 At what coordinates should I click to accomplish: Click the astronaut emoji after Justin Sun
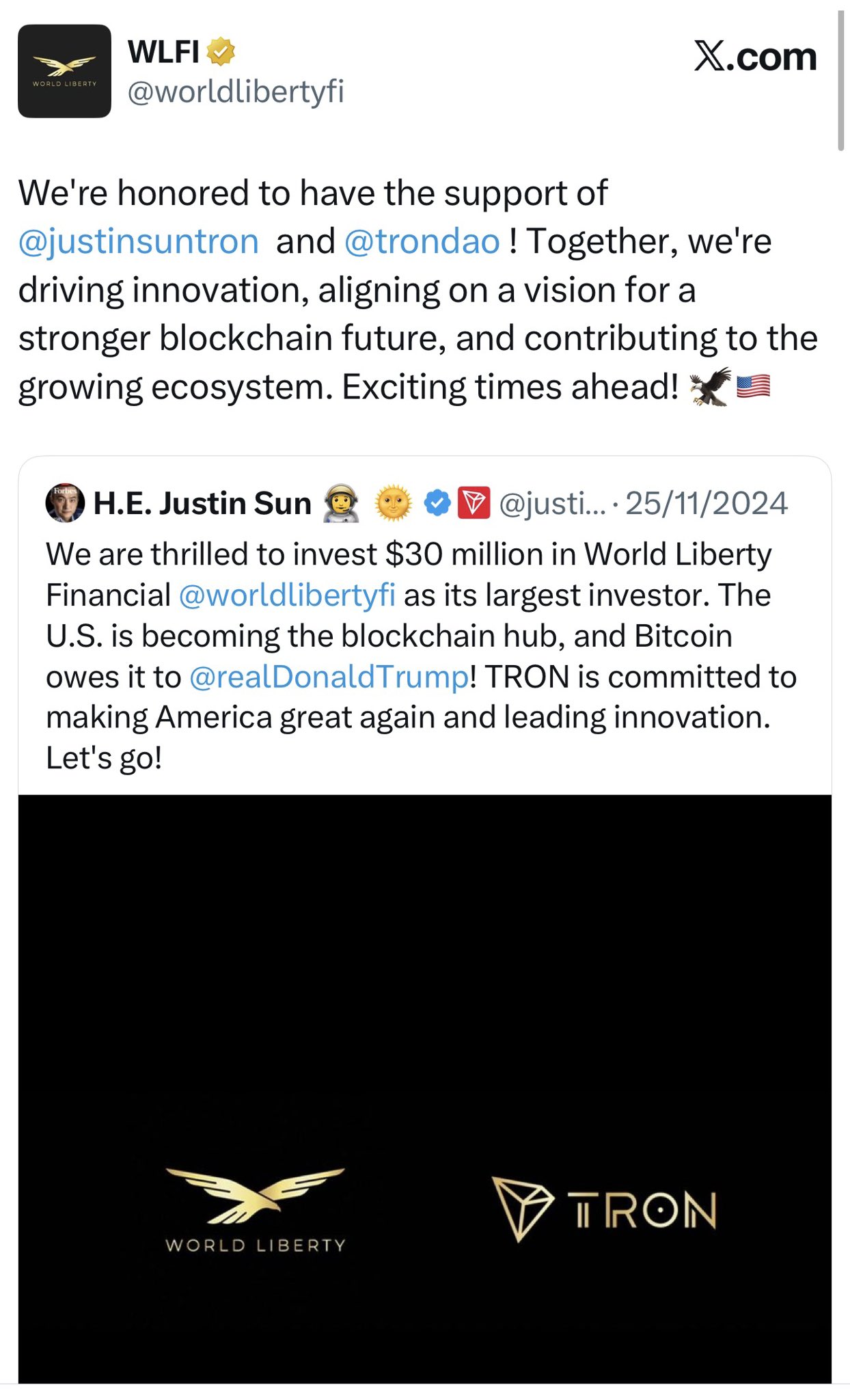point(341,503)
